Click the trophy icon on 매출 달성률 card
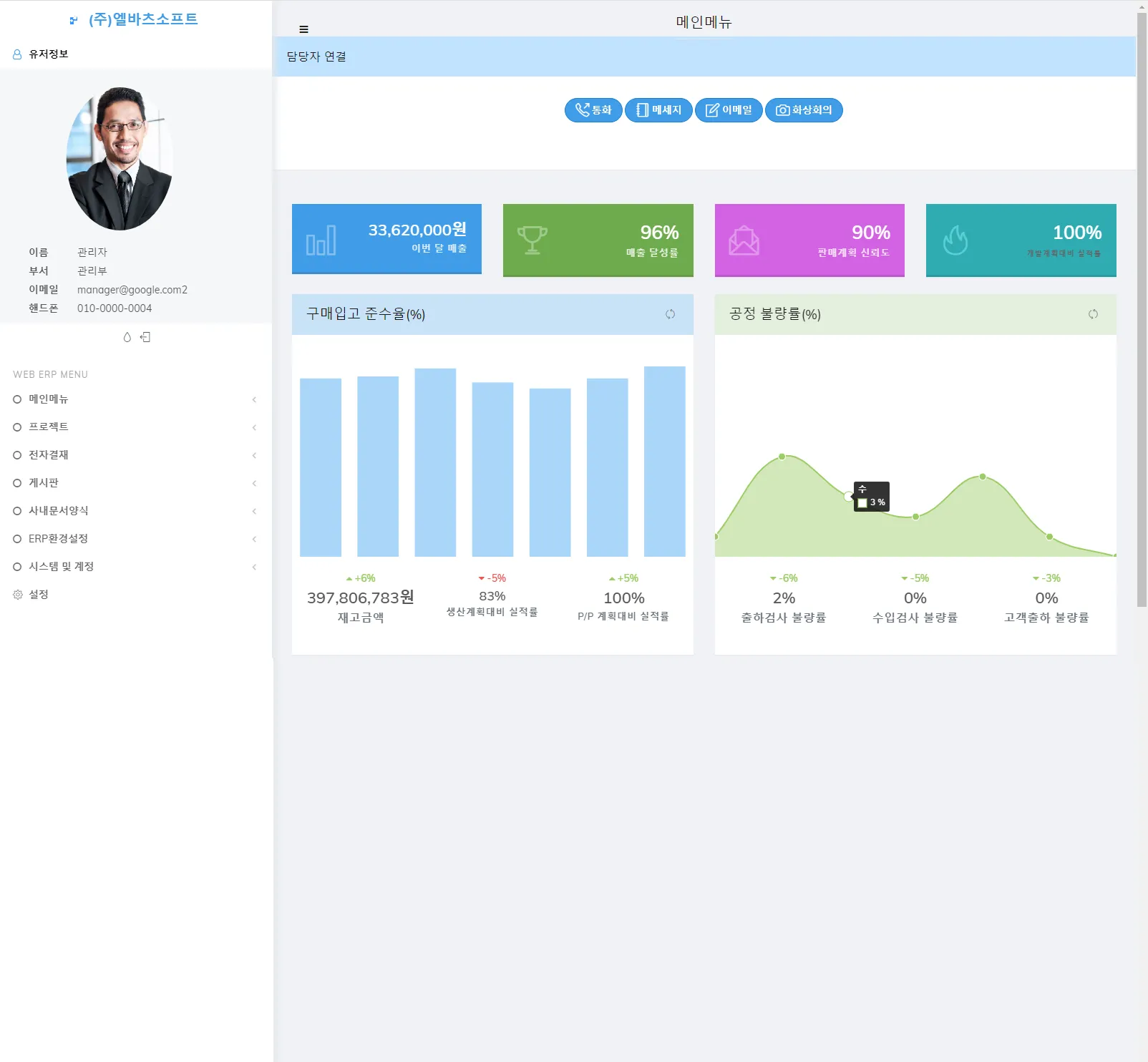 pos(532,240)
